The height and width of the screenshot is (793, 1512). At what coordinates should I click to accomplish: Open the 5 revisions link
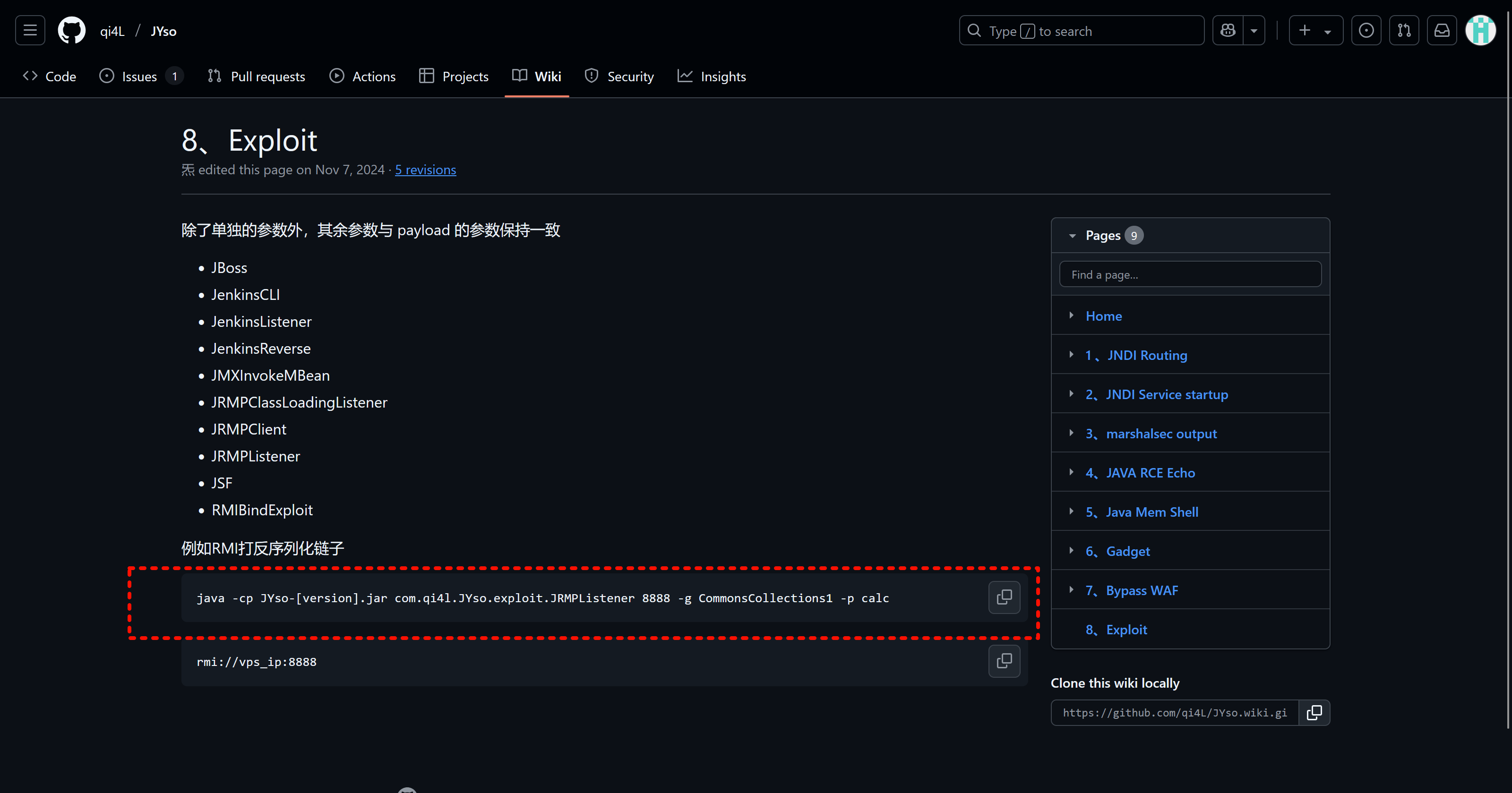coord(425,170)
